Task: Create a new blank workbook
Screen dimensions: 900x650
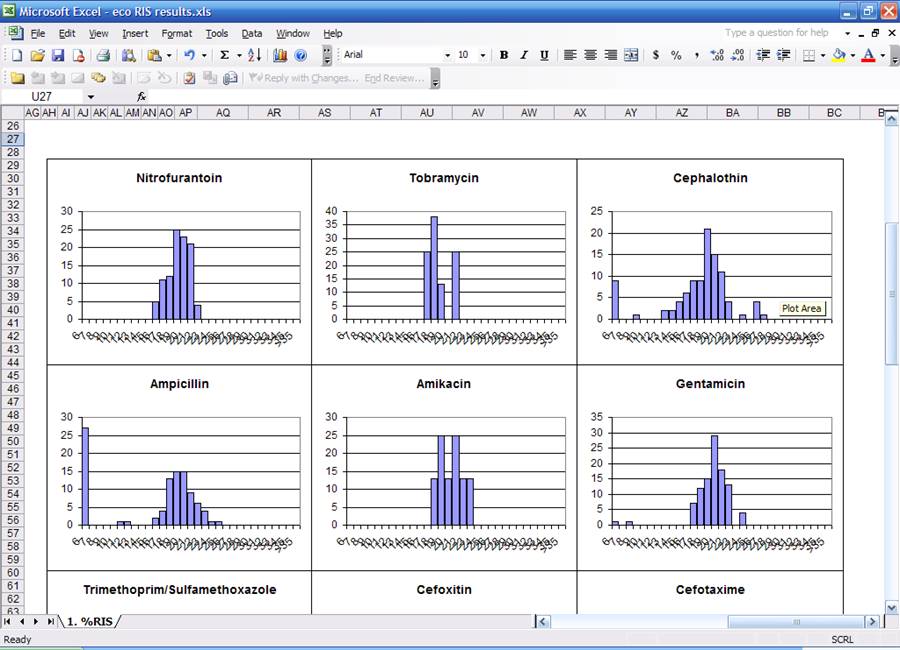Action: [17, 55]
